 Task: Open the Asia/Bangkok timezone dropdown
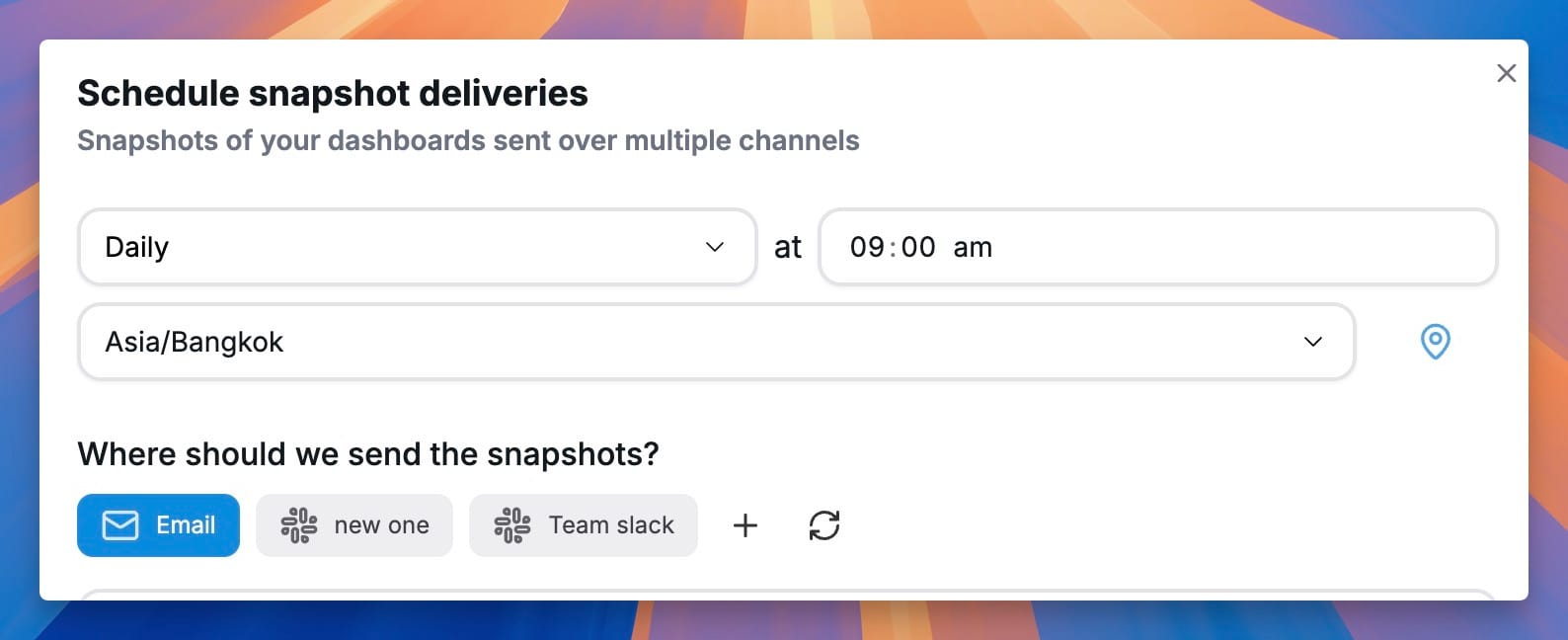tap(716, 342)
